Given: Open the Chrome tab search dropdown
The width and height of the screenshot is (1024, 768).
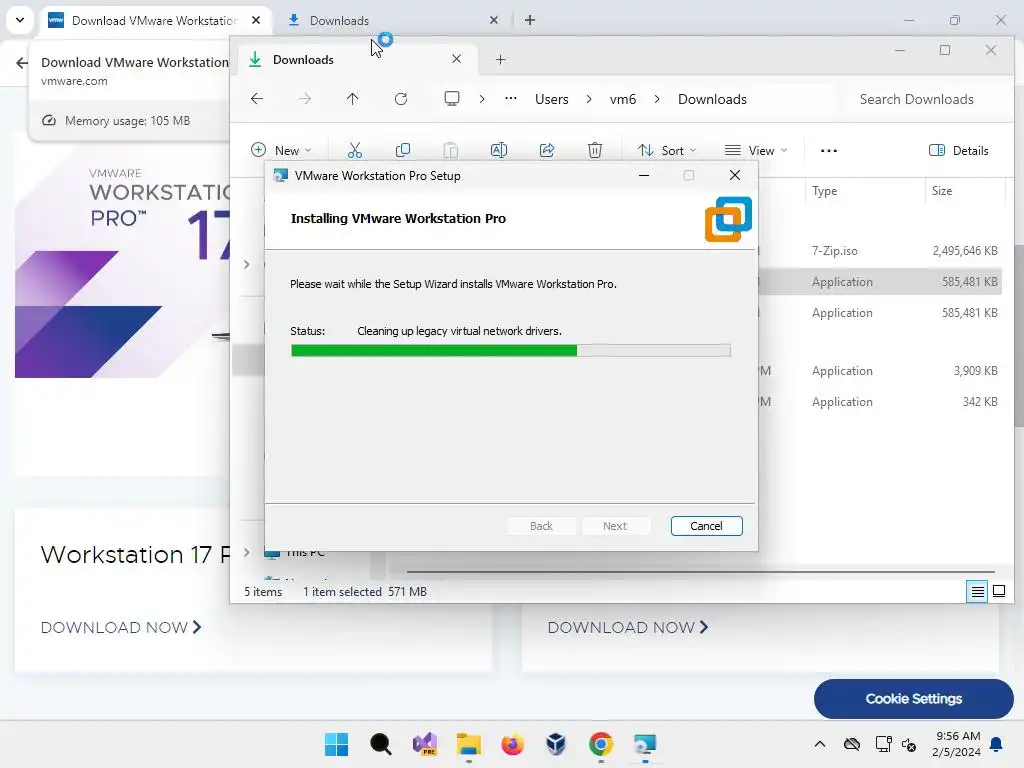Looking at the screenshot, I should 20,20.
